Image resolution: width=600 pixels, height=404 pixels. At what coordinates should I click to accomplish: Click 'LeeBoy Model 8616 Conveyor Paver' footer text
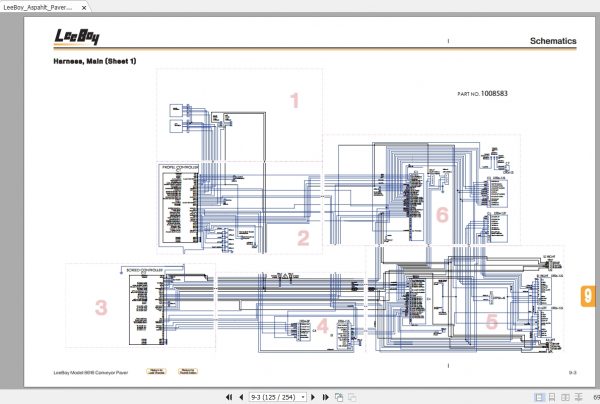tap(91, 373)
